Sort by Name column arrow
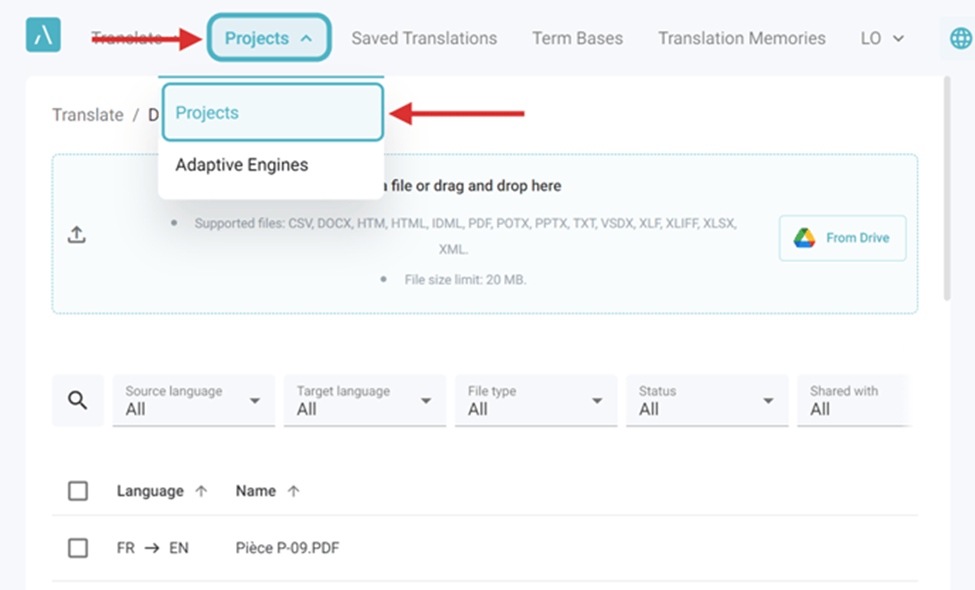The image size is (975, 590). click(293, 491)
